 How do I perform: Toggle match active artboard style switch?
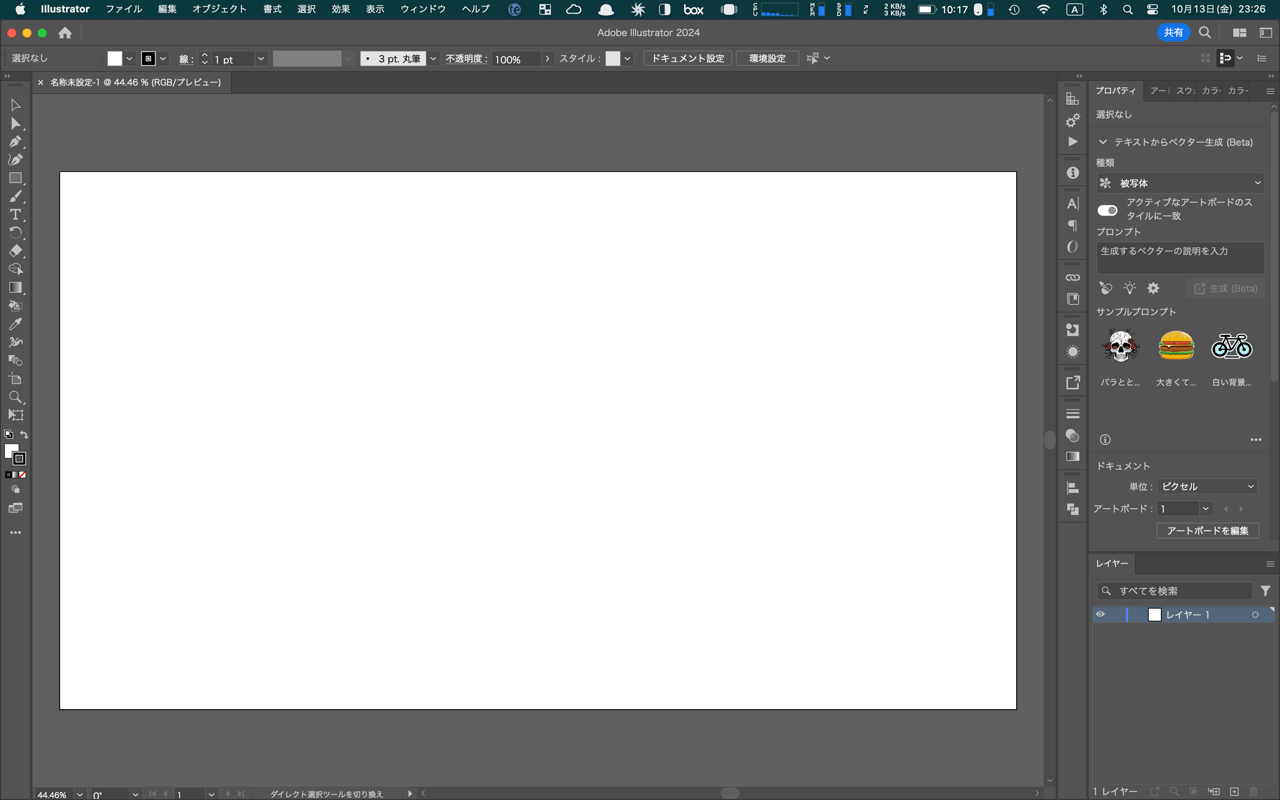pos(1107,210)
